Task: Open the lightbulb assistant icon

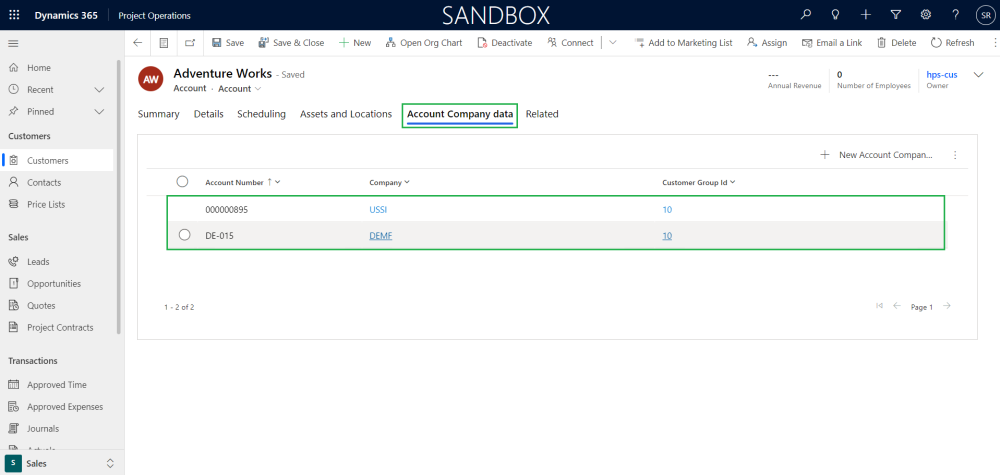Action: click(835, 15)
